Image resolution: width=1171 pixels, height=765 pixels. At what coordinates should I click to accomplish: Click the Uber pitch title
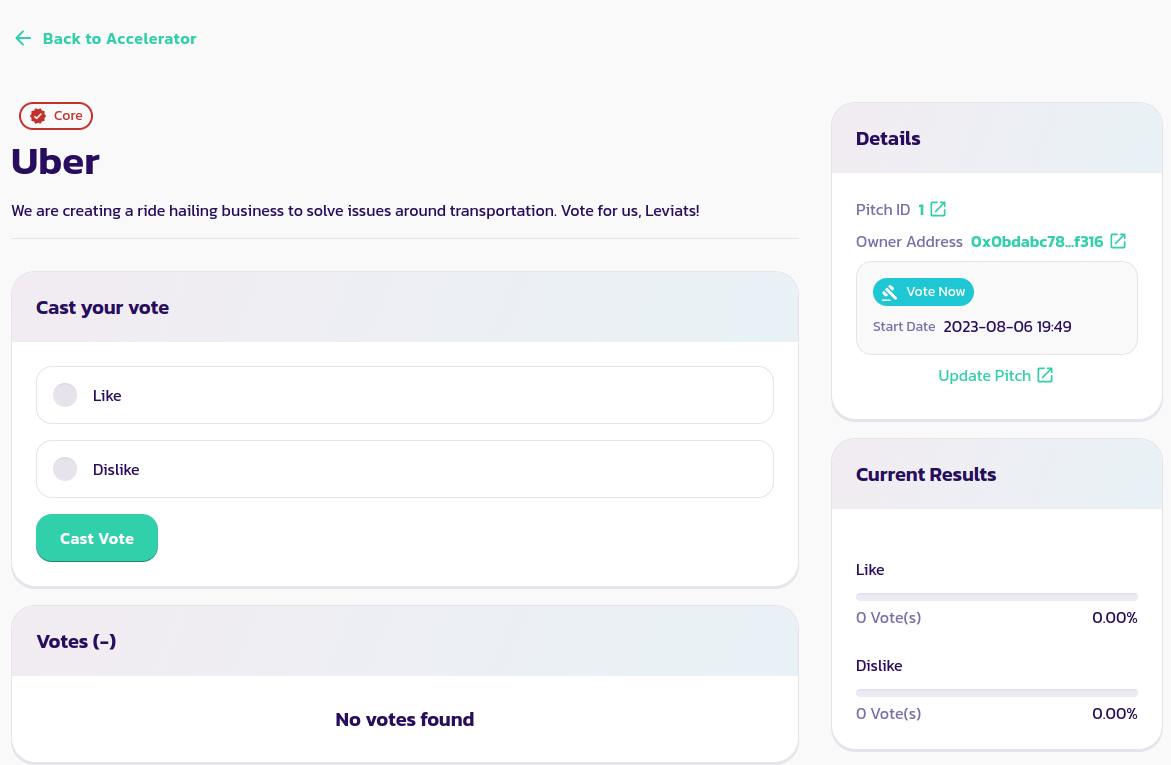coord(56,162)
